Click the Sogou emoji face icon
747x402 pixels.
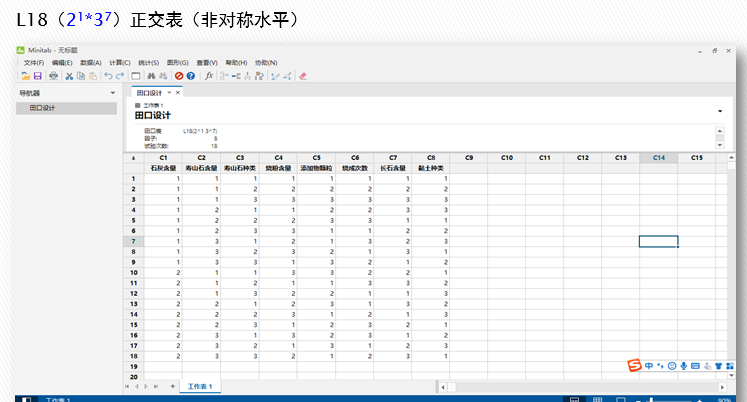point(672,366)
